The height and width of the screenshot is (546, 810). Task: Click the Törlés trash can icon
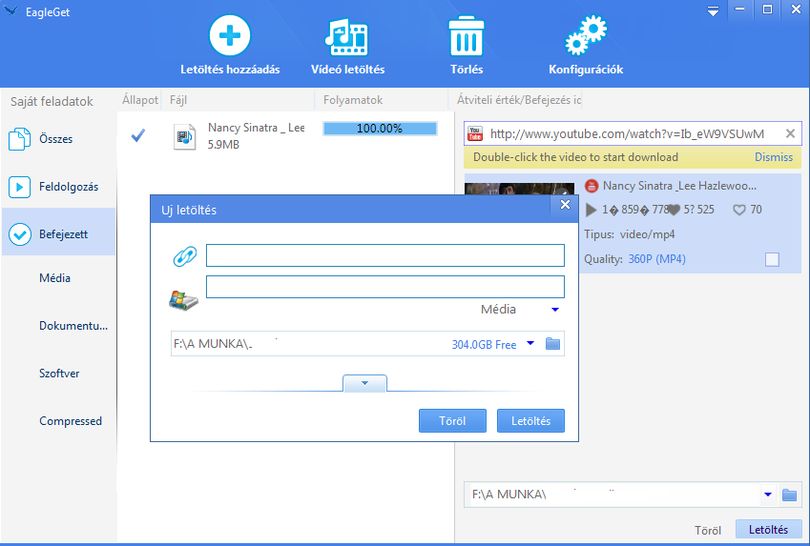[466, 36]
